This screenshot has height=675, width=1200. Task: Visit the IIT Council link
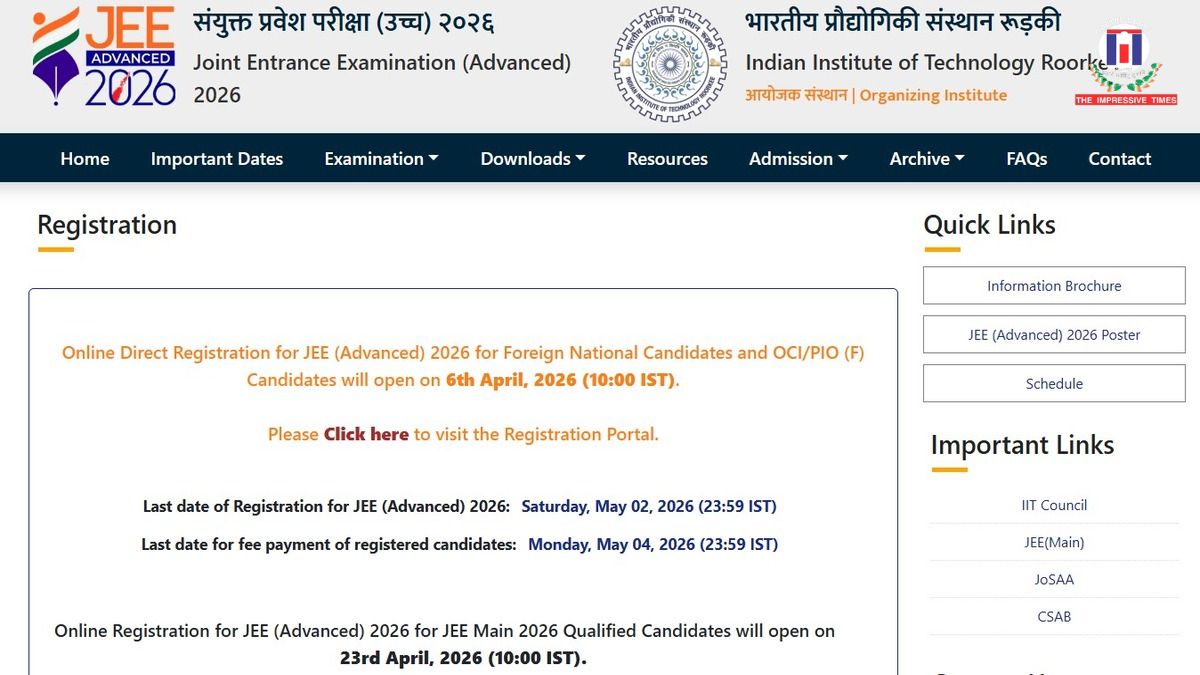(1054, 505)
